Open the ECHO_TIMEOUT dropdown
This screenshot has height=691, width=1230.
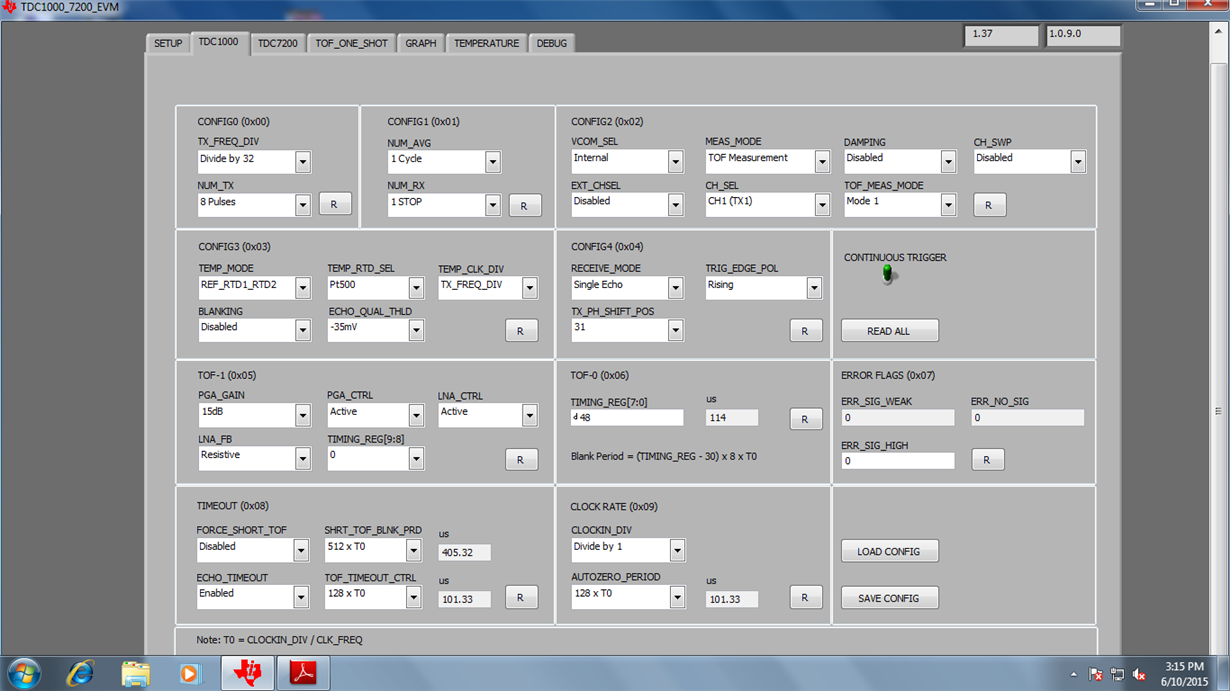(301, 597)
